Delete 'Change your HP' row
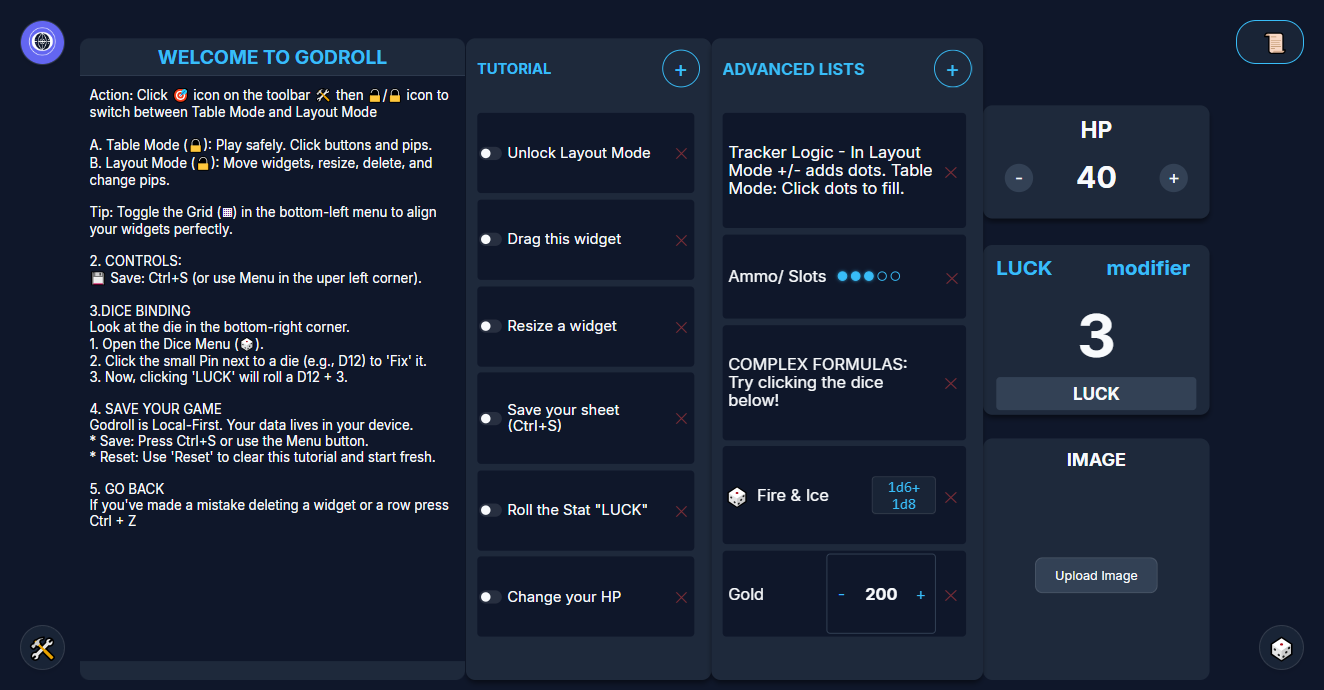 (681, 597)
